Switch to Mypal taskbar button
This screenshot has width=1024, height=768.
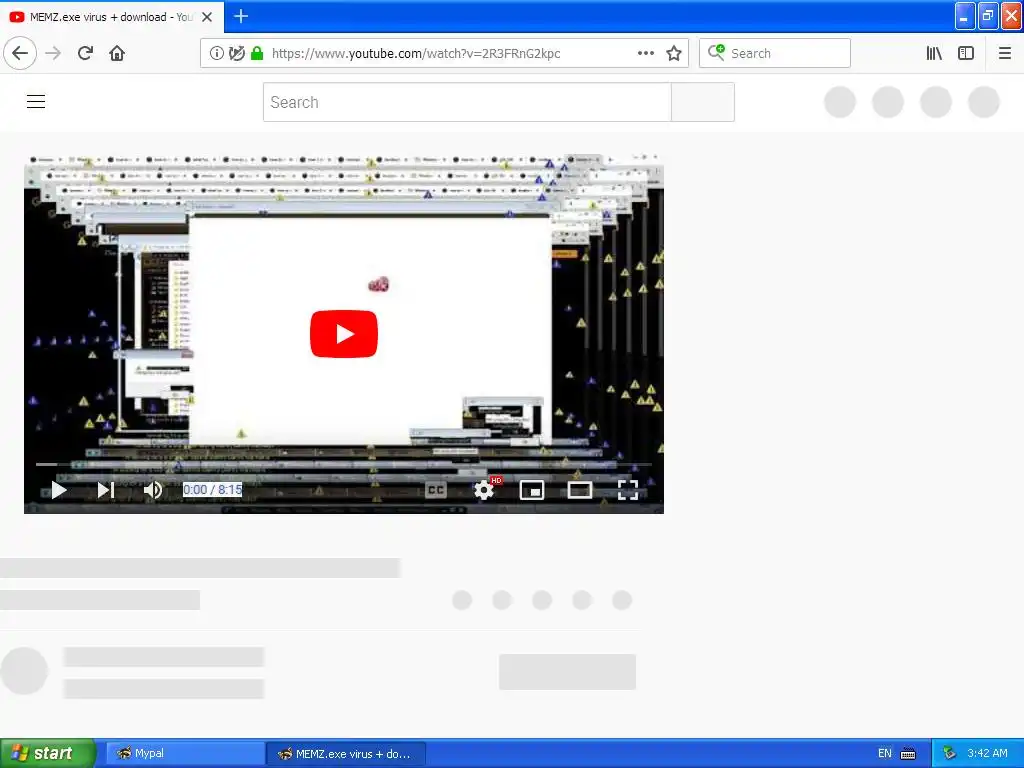pos(185,754)
